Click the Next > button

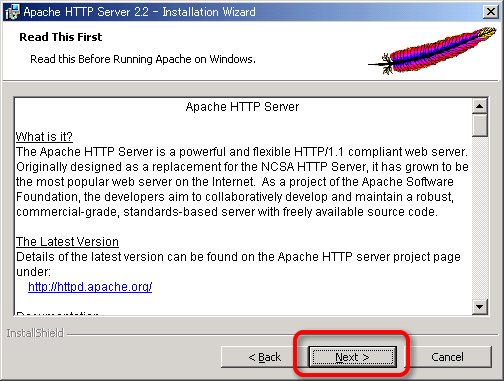[352, 357]
